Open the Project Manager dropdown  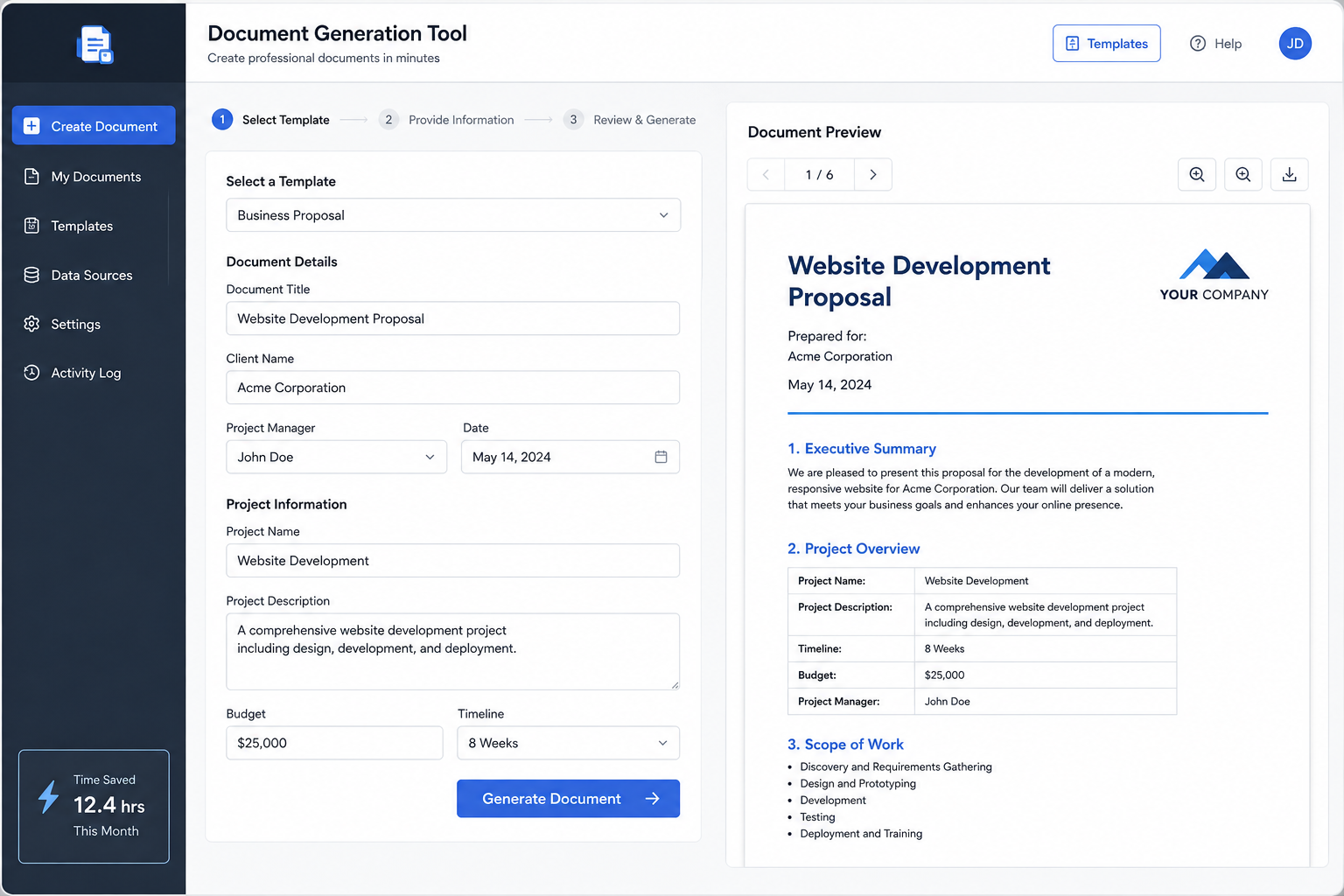[336, 457]
